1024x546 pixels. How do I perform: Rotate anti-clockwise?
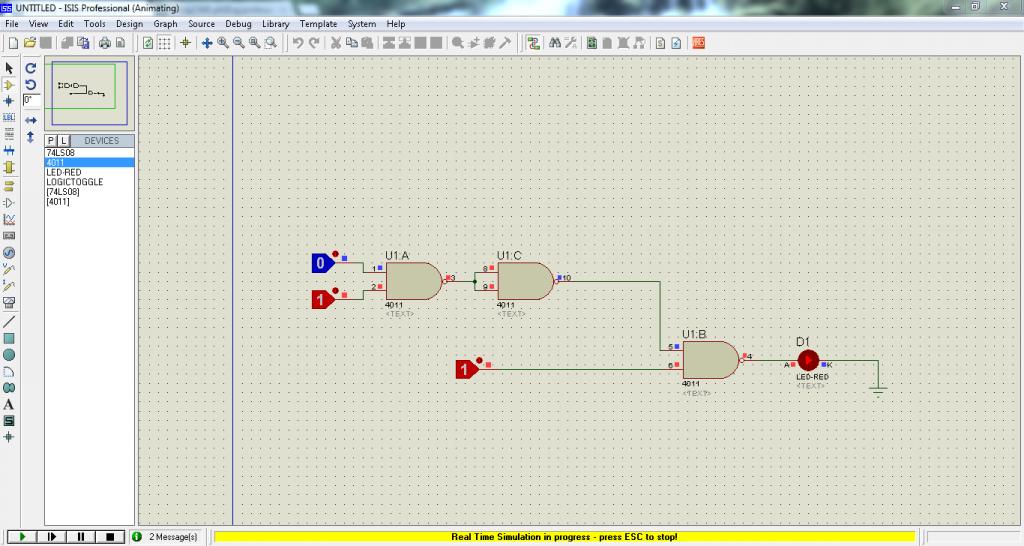[x=30, y=85]
